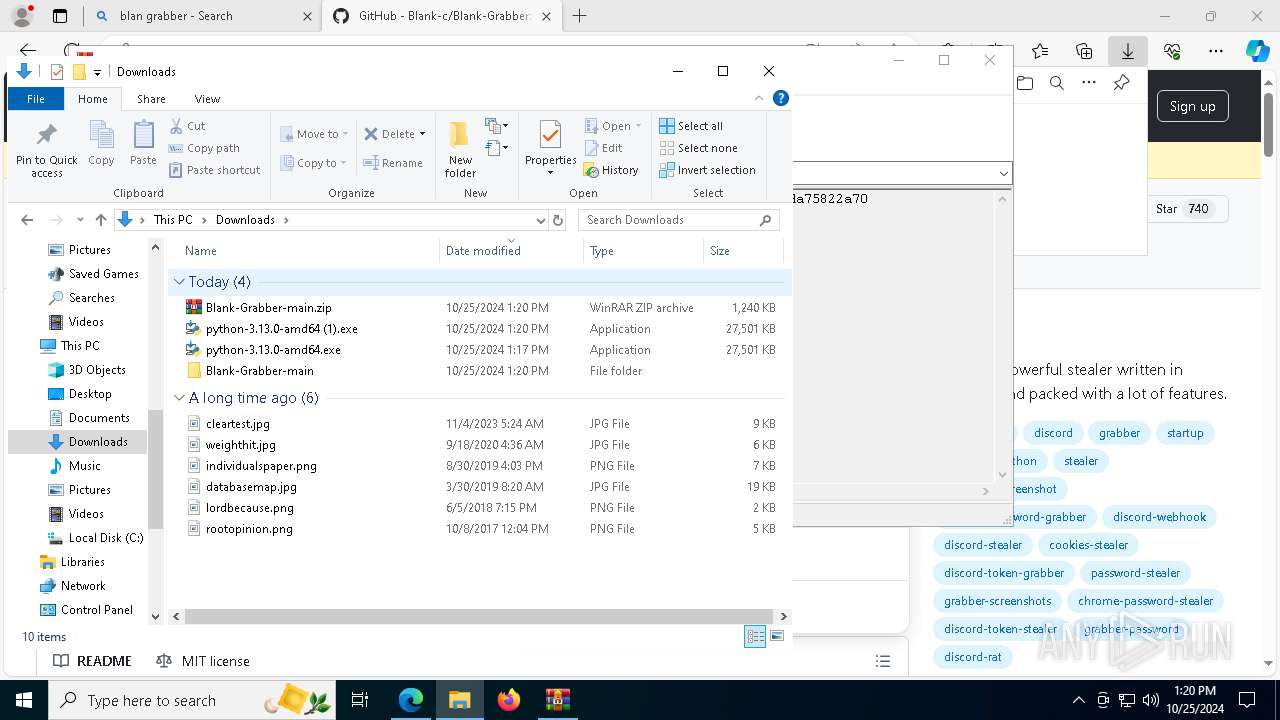Click the discord-webhook topic tag
Image resolution: width=1280 pixels, height=720 pixels.
tap(1159, 517)
